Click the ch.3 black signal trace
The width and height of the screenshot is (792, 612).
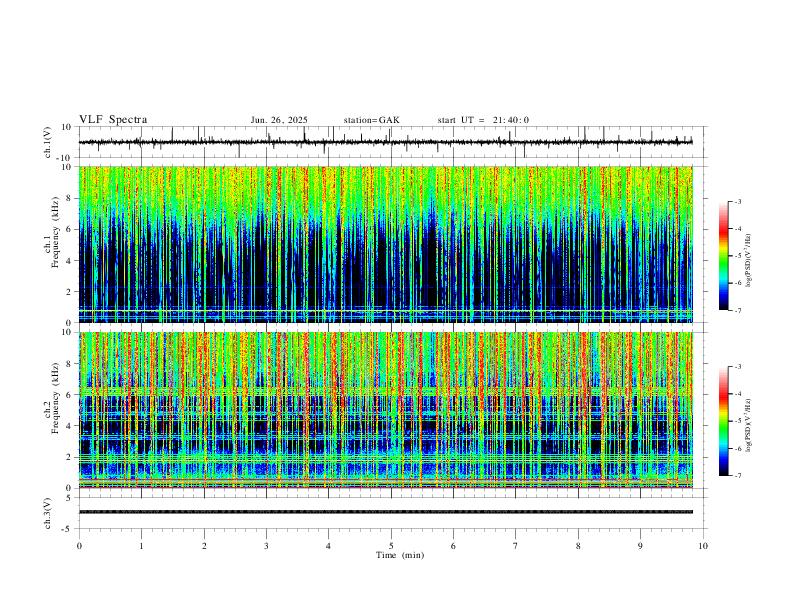coord(386,512)
